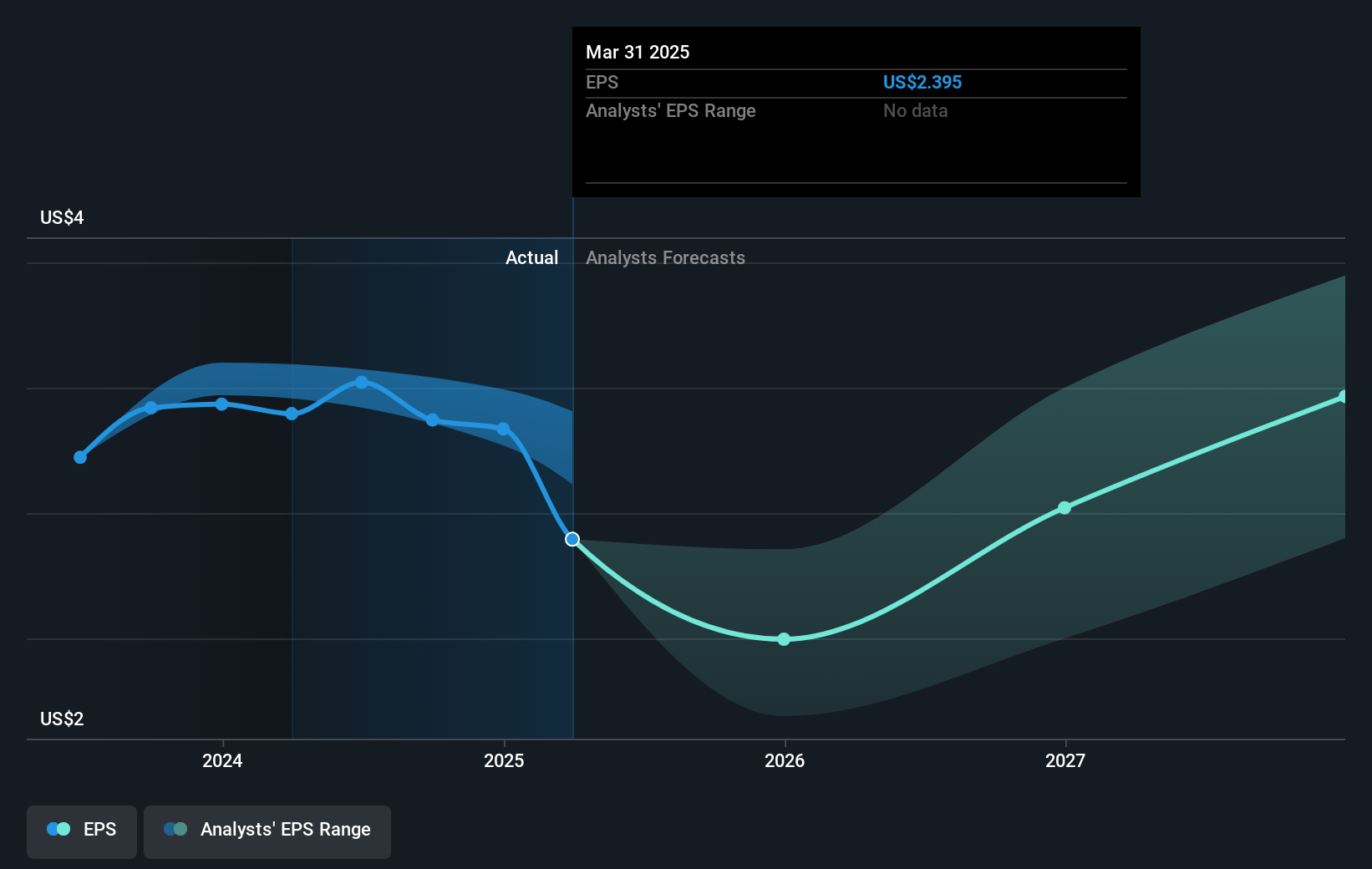Select the EPS data point at 2024 start
This screenshot has height=869, width=1372.
pos(222,404)
